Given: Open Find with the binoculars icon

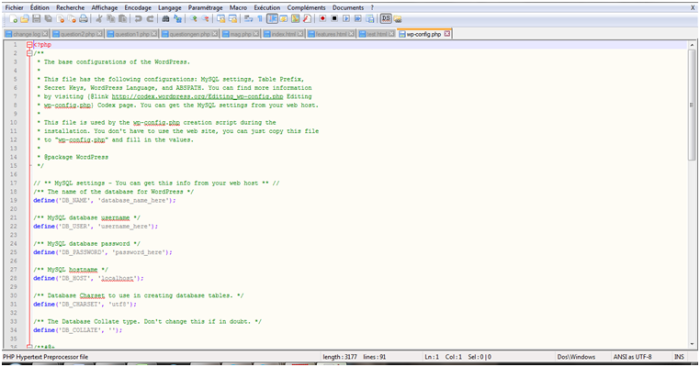Looking at the screenshot, I should coord(165,19).
